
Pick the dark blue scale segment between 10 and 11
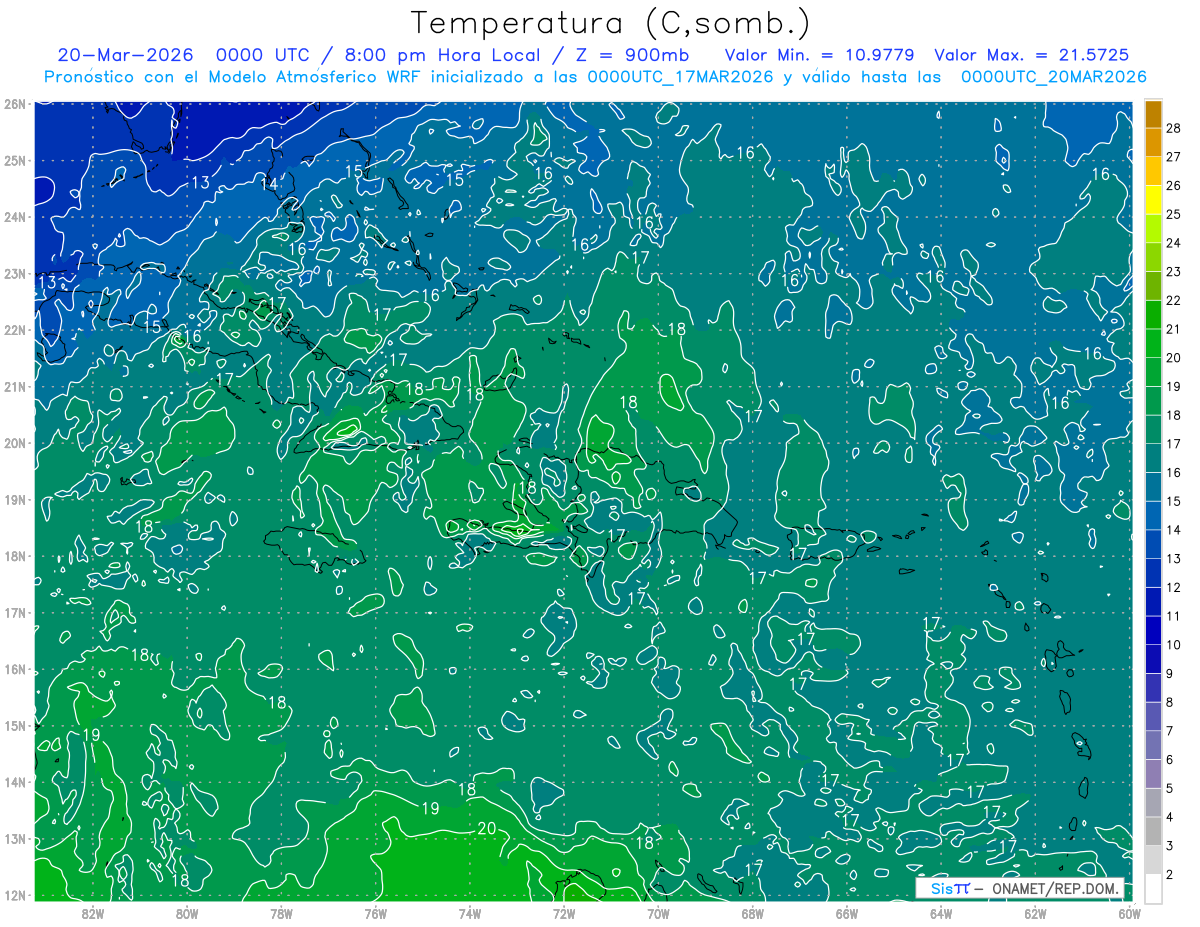pyautogui.click(x=1153, y=631)
